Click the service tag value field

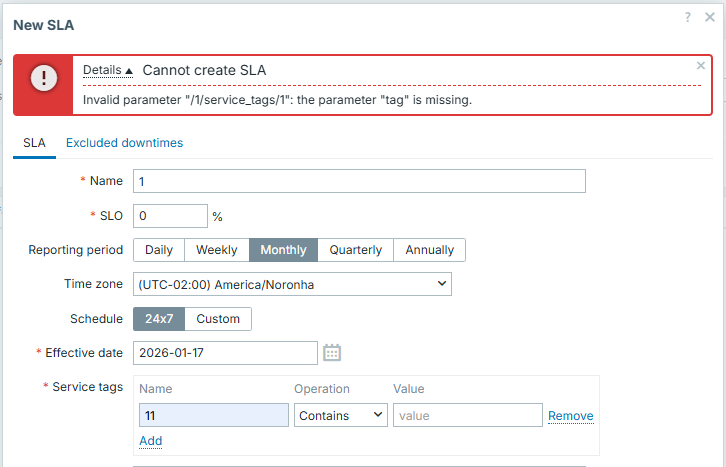click(467, 415)
